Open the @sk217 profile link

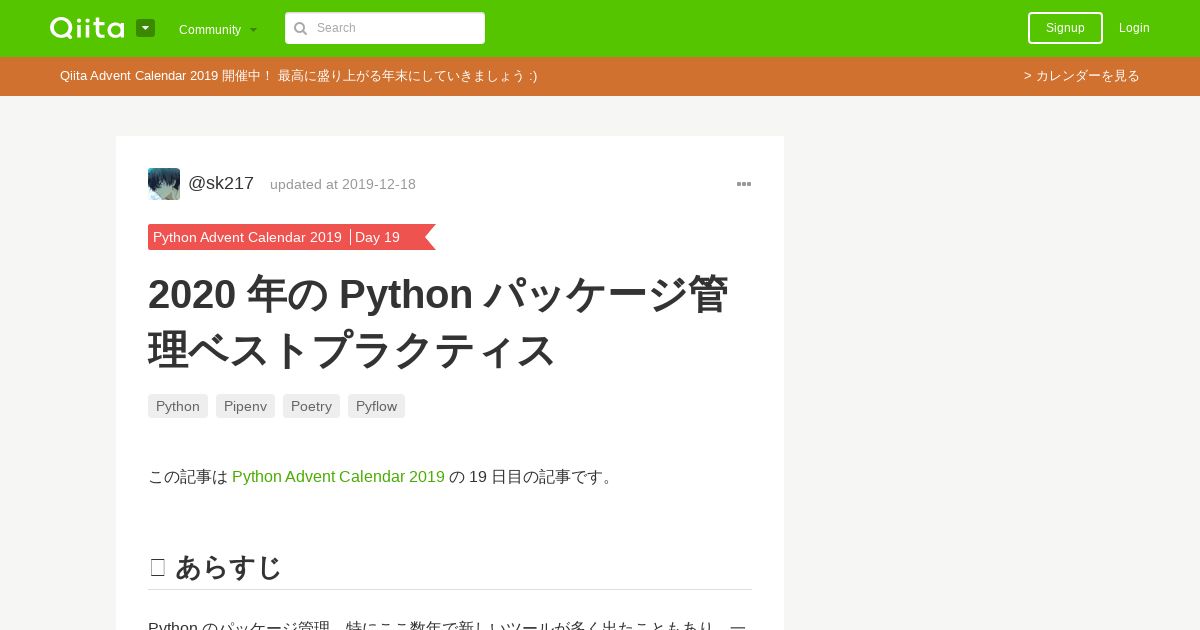tap(221, 184)
